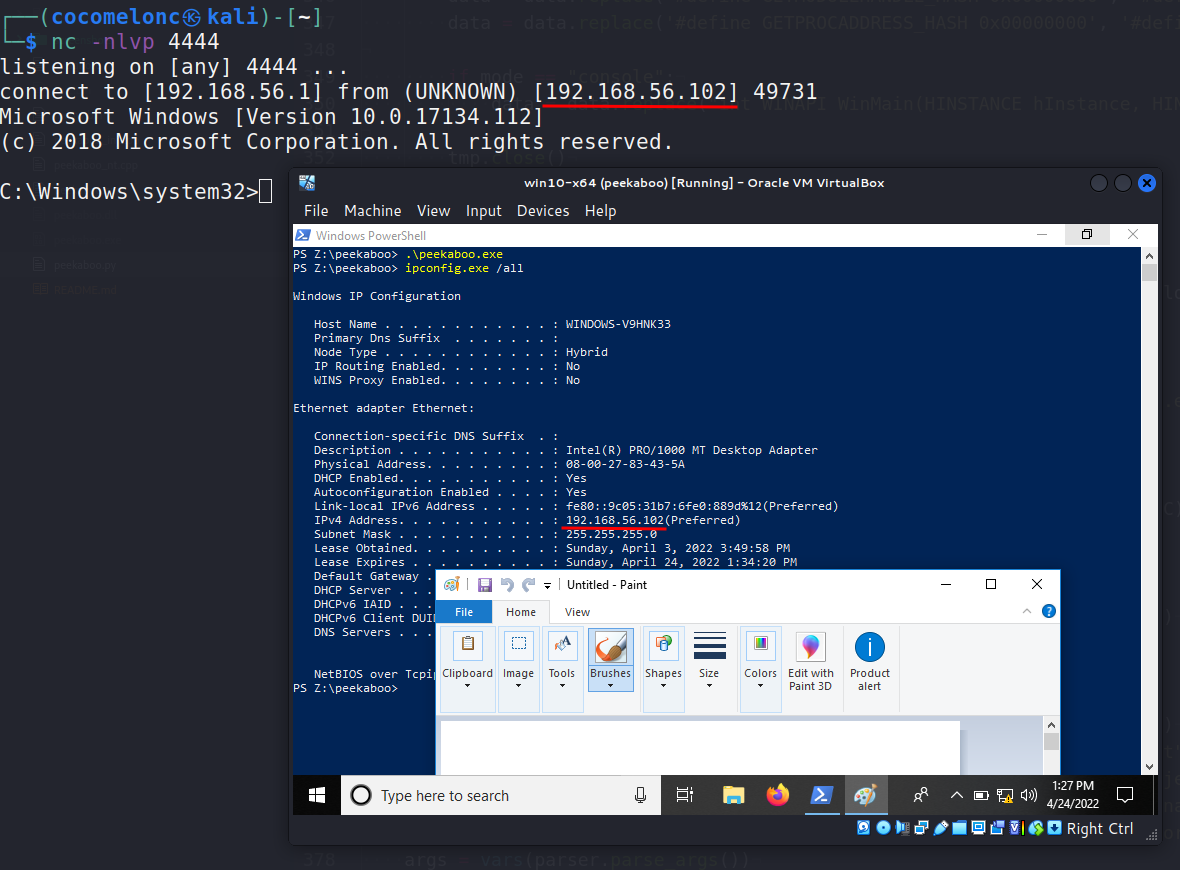Open Edit with Paint 3D

pos(810,662)
